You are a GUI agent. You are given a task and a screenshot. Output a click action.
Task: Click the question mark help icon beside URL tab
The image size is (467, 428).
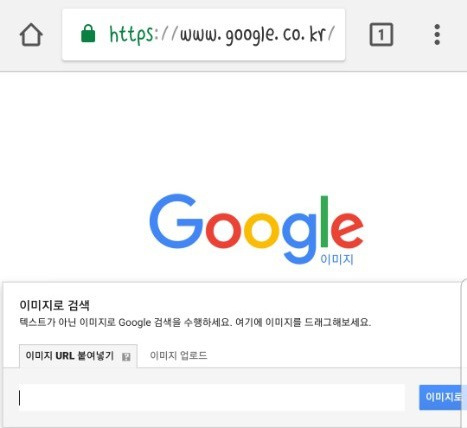[126, 357]
